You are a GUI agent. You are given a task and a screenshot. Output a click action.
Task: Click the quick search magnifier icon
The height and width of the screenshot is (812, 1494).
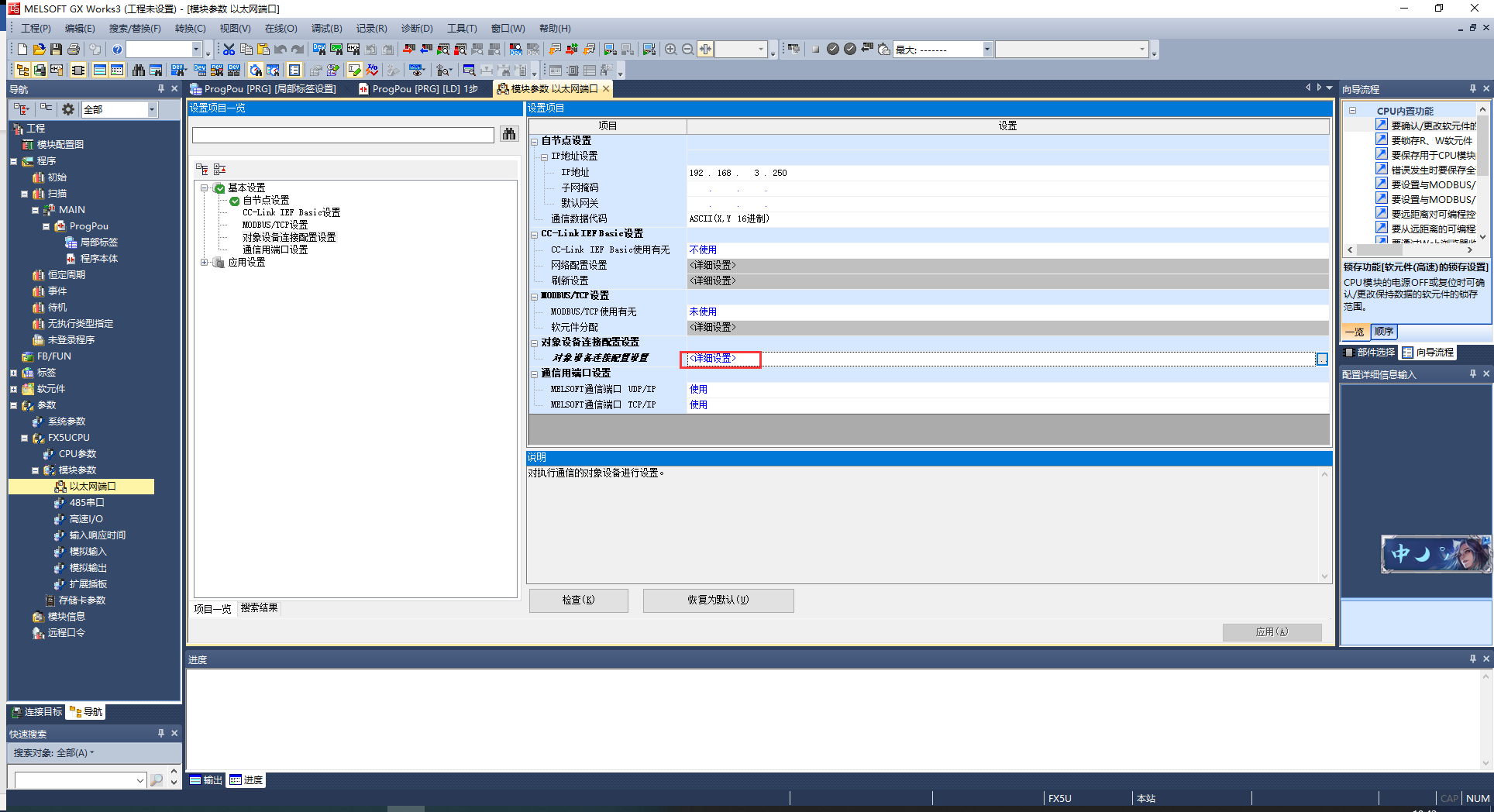(157, 780)
